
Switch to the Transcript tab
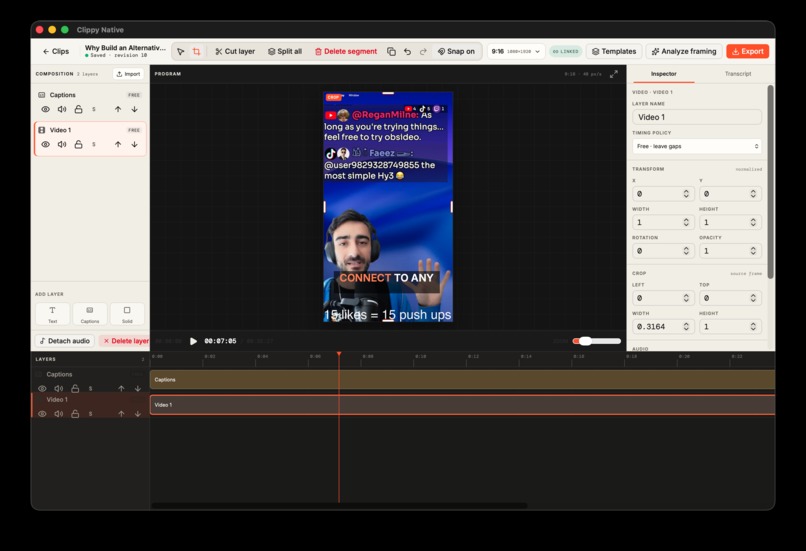click(738, 74)
